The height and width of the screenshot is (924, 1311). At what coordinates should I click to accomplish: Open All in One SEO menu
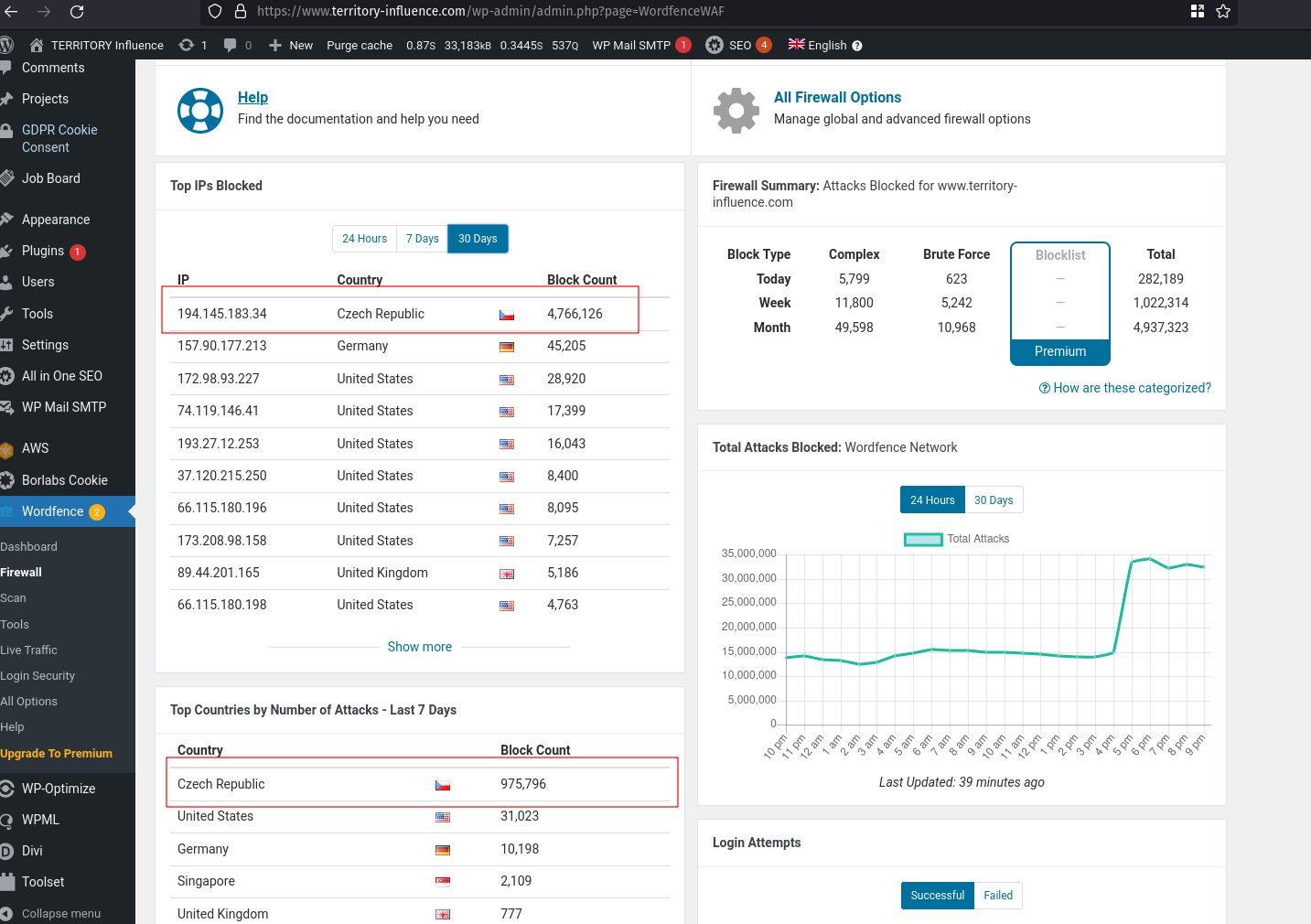click(x=62, y=376)
